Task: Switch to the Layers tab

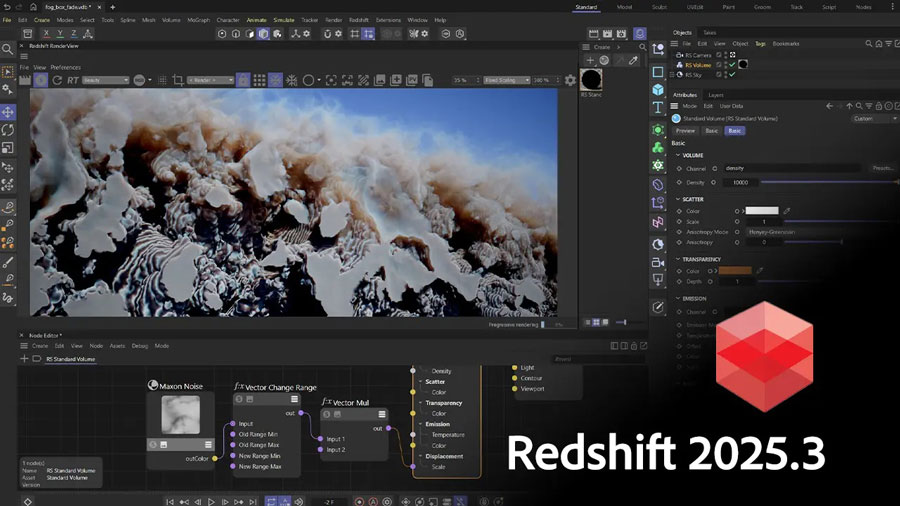Action: (716, 95)
